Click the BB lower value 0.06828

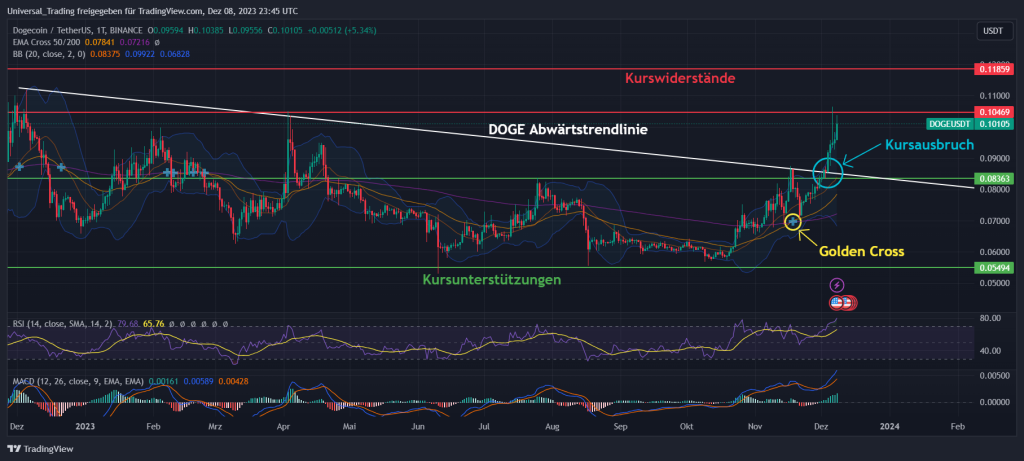[174, 54]
